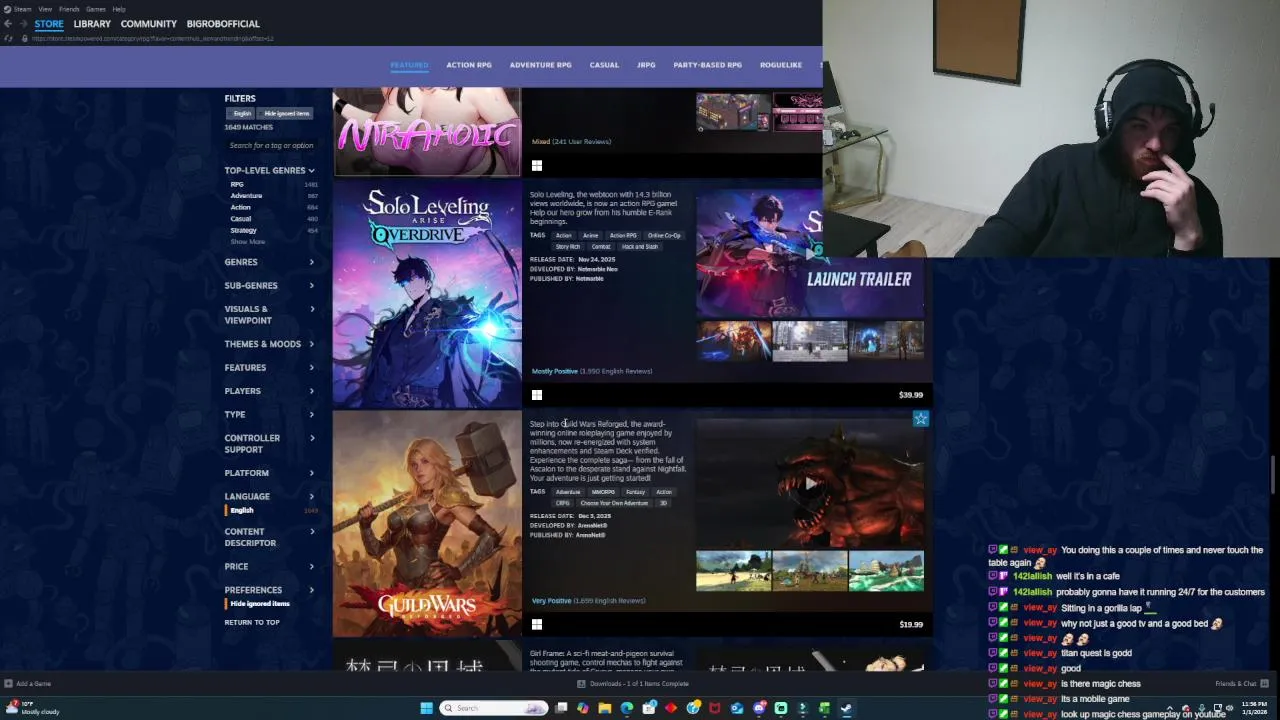Viewport: 1280px width, 720px height.
Task: Select the ROGUELIKE category tab
Action: tap(781, 65)
